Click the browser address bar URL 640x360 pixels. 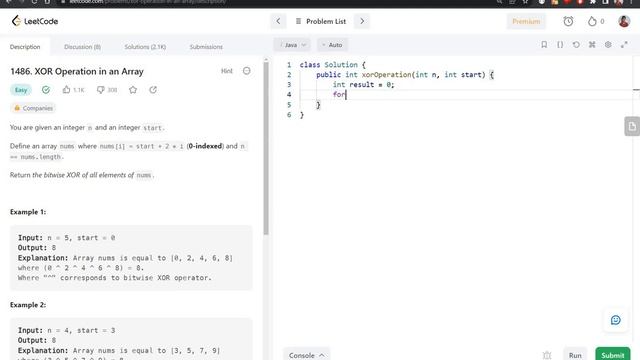pos(147,2)
